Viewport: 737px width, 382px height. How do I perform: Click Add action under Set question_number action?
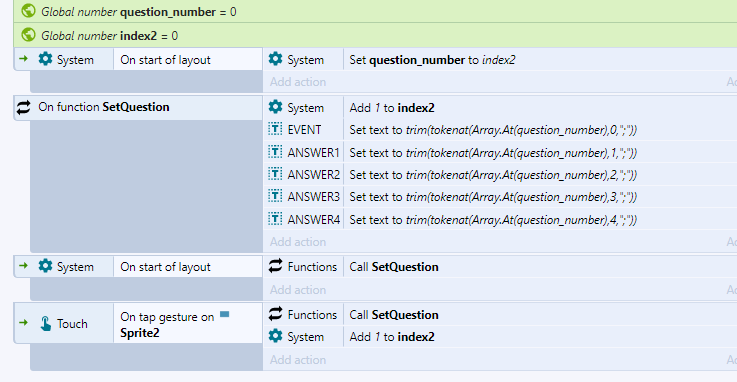(298, 82)
